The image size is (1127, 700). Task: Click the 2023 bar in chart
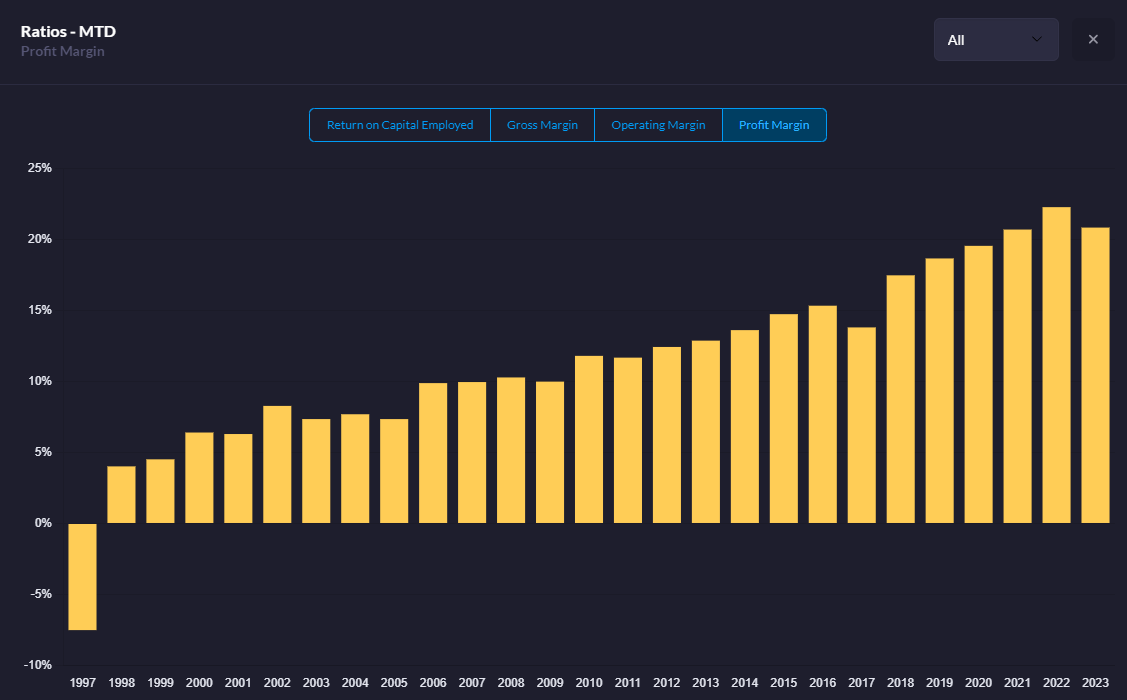pos(1095,375)
